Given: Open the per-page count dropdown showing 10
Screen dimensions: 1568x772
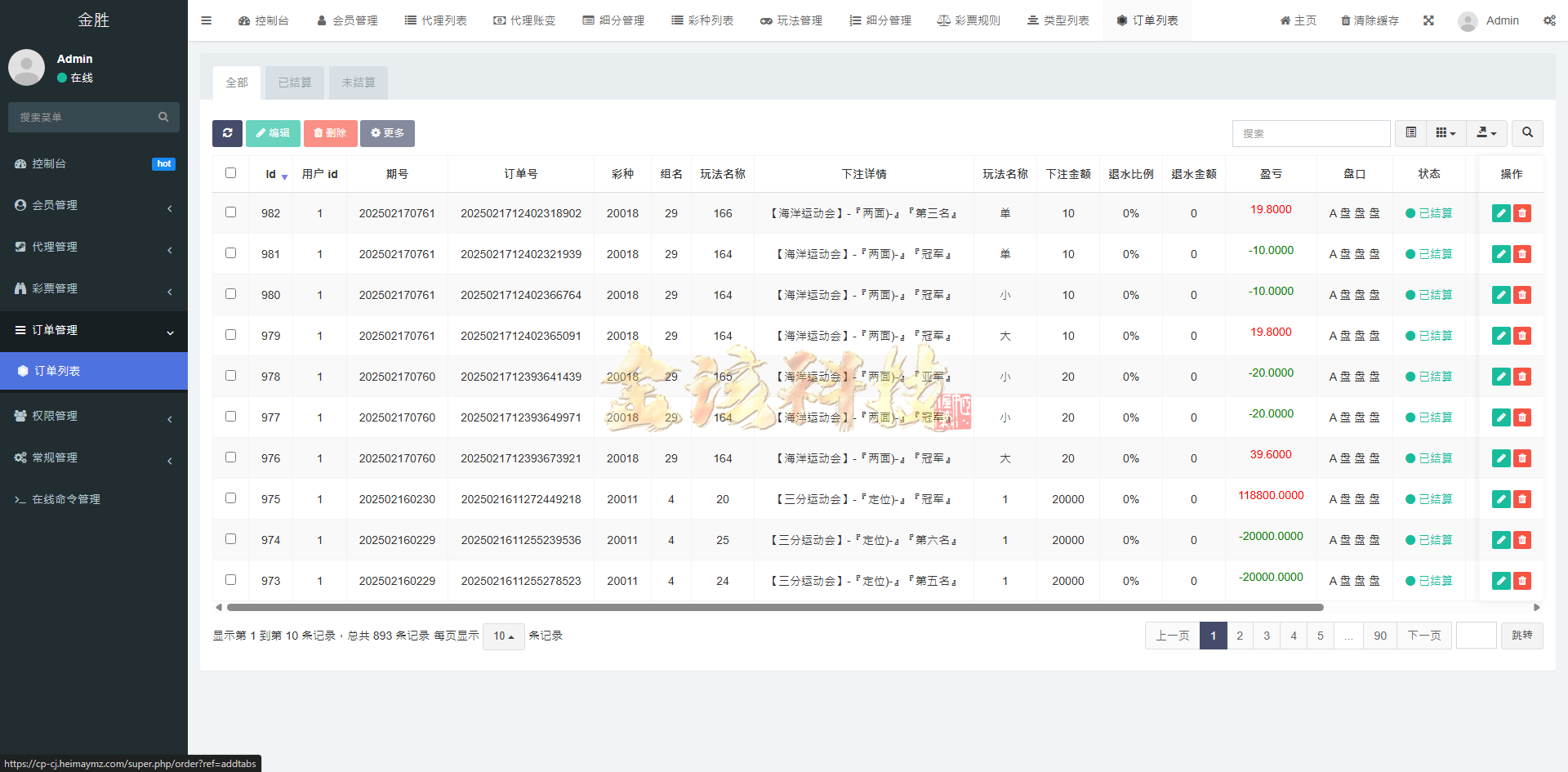Looking at the screenshot, I should click(503, 636).
